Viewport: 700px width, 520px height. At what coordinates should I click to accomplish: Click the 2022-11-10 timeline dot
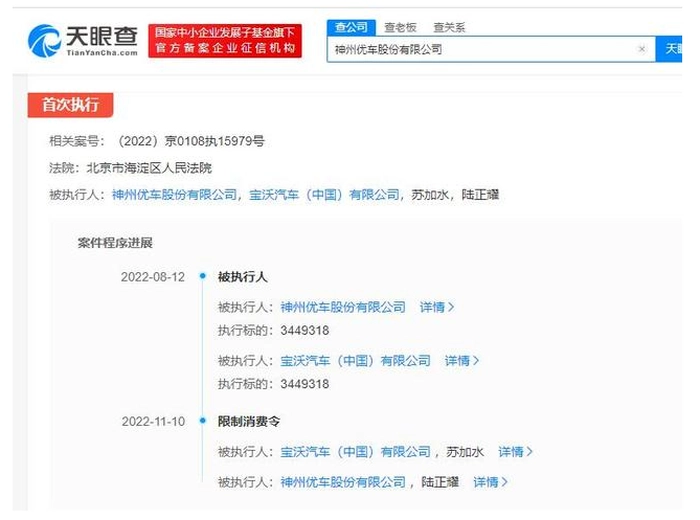pyautogui.click(x=202, y=422)
